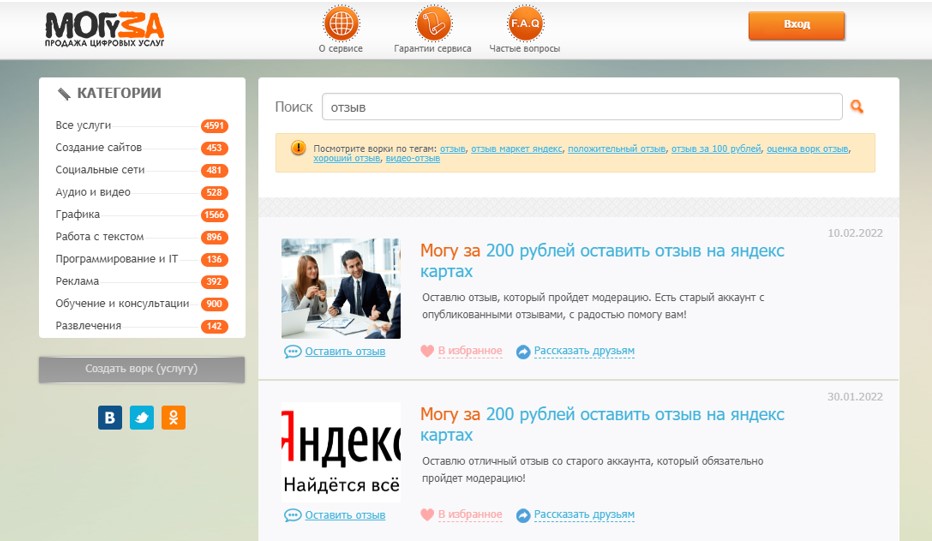This screenshot has height=541, width=932.
Task: Share via the VK social icon
Action: point(110,417)
